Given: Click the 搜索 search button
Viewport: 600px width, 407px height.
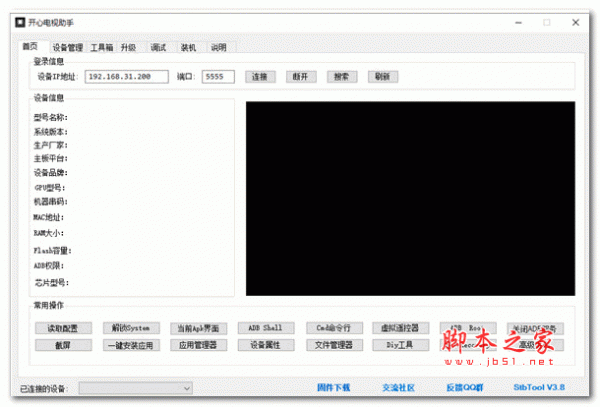Looking at the screenshot, I should point(342,77).
